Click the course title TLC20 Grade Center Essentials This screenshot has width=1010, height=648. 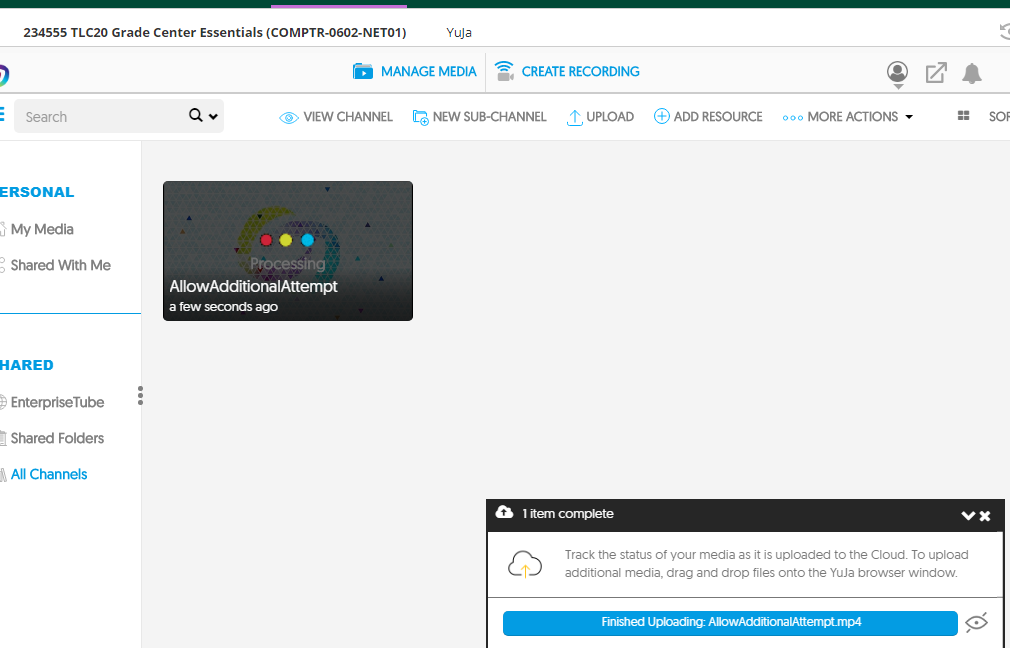tap(215, 32)
